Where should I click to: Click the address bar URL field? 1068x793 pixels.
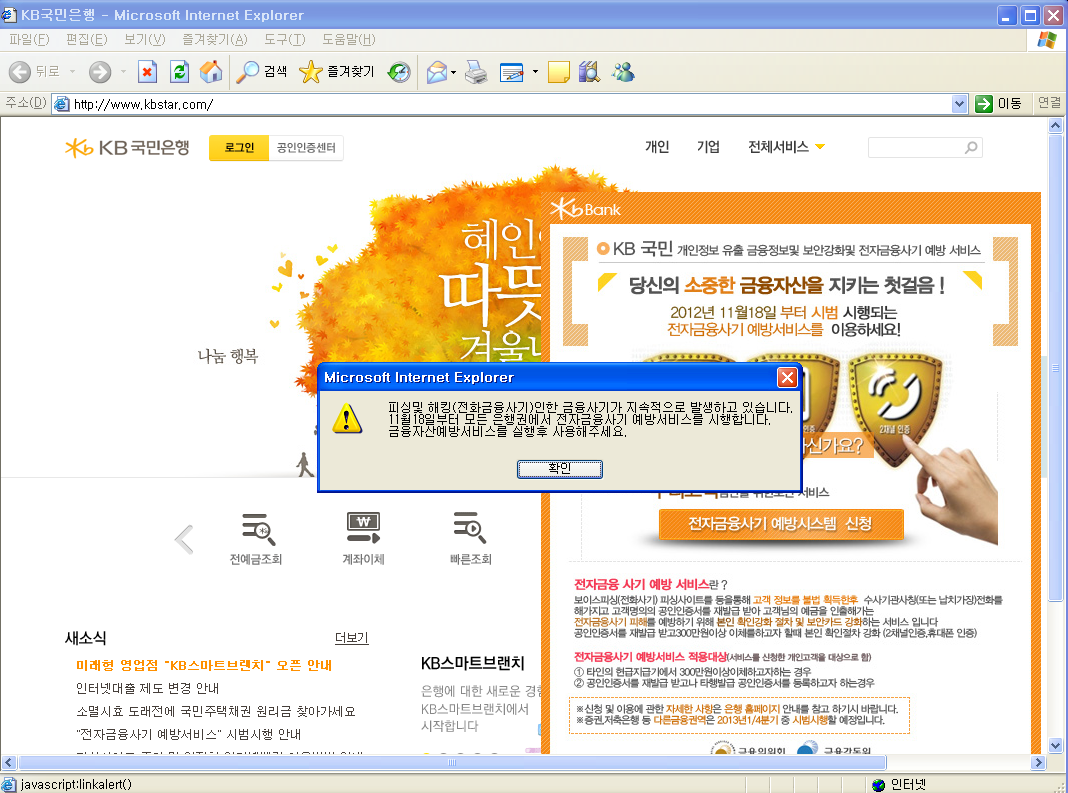click(x=511, y=104)
